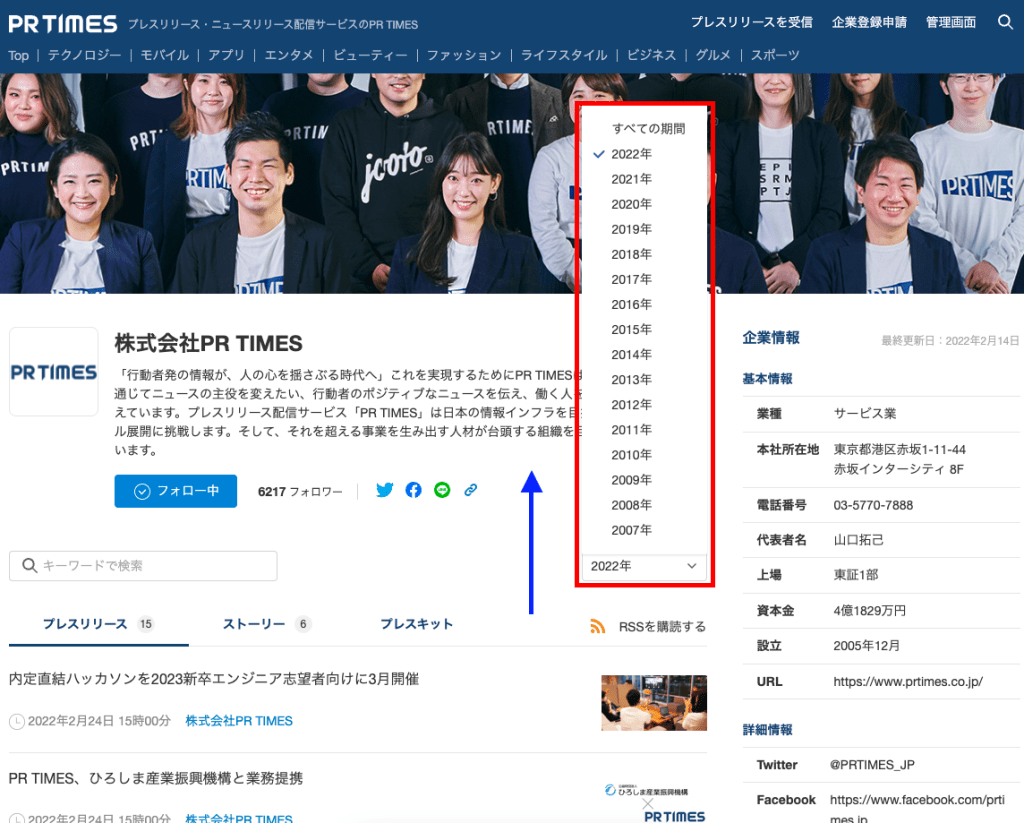Screen dimensions: 1024x823
Task: Share company page on Facebook icon
Action: [413, 490]
